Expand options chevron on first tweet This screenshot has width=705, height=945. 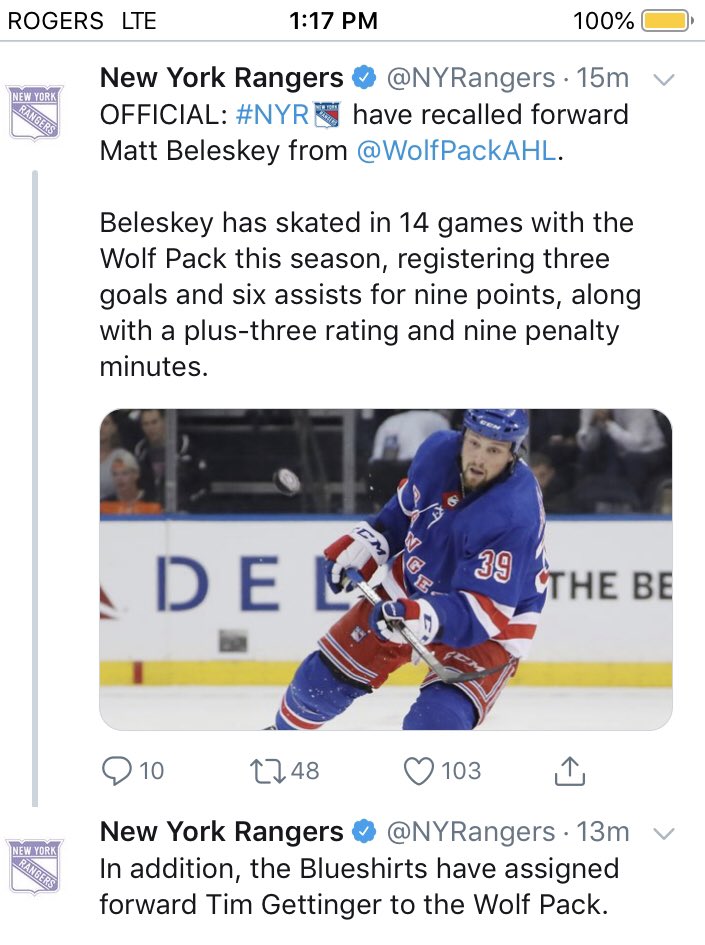tap(663, 78)
